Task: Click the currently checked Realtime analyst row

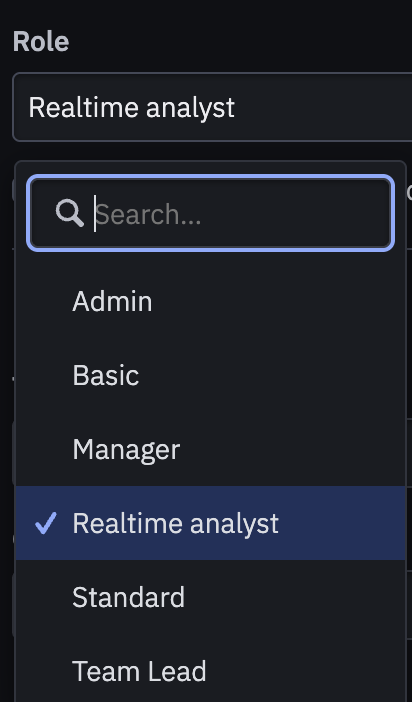Action: coord(210,523)
